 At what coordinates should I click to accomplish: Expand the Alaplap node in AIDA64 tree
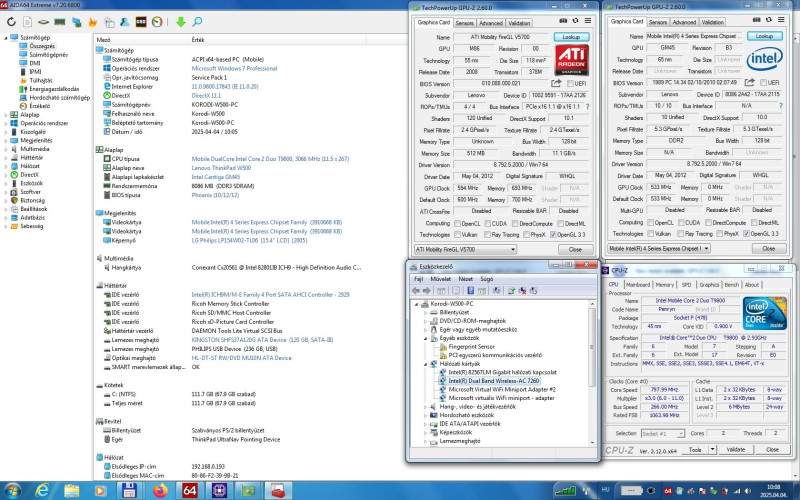coord(6,115)
